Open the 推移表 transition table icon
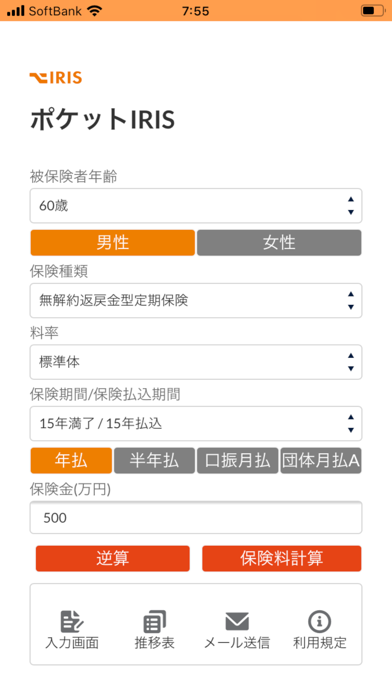Screen dimensions: 392x696 154,621
